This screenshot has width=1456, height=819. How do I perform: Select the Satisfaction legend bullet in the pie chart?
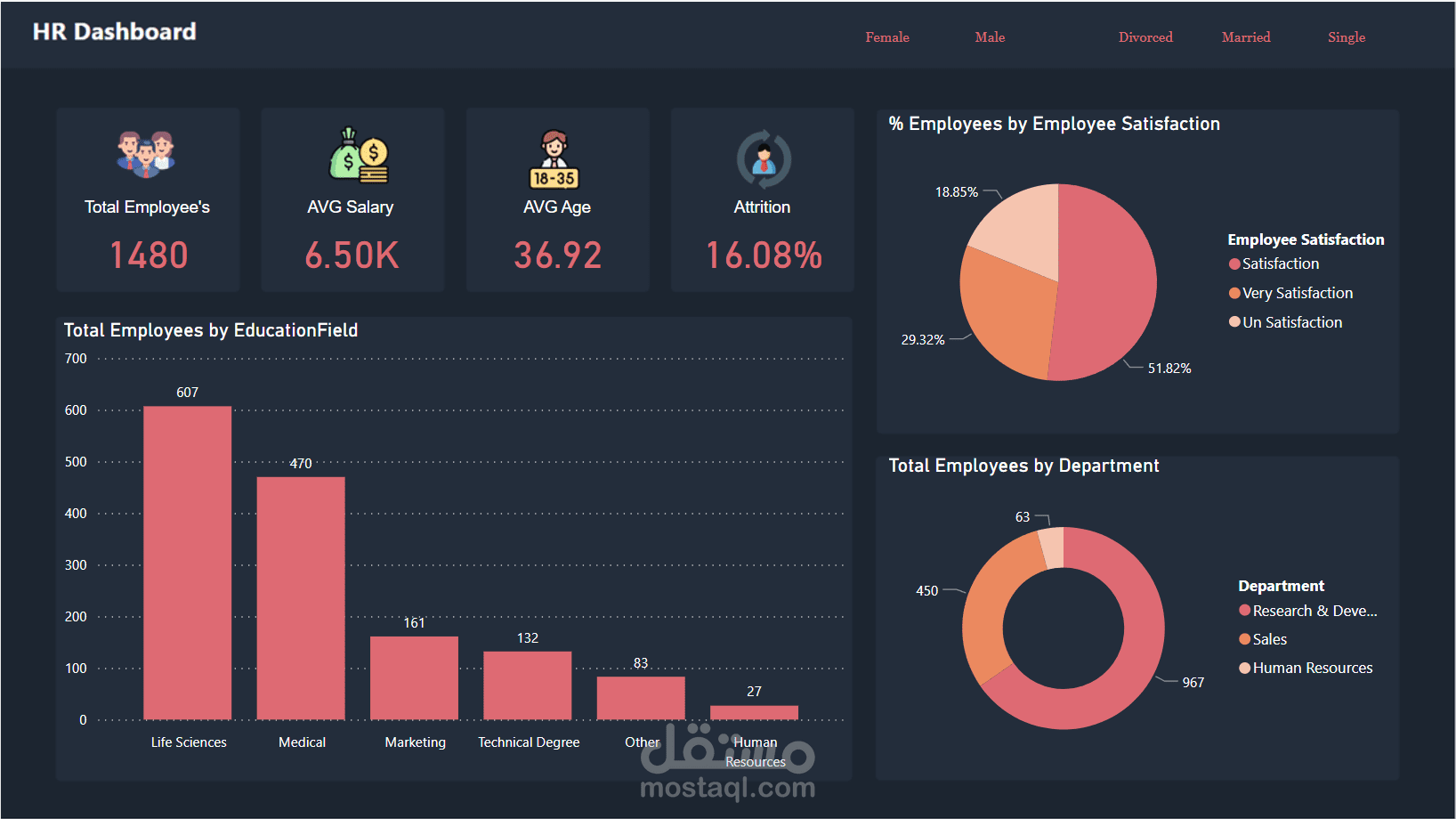click(x=1234, y=264)
